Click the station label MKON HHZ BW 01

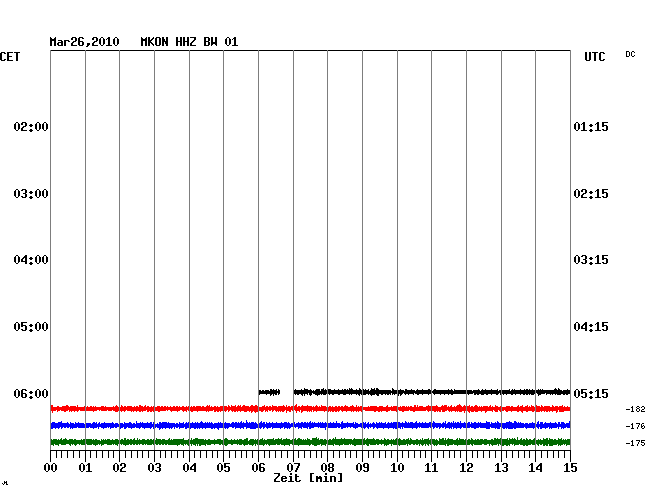189,42
